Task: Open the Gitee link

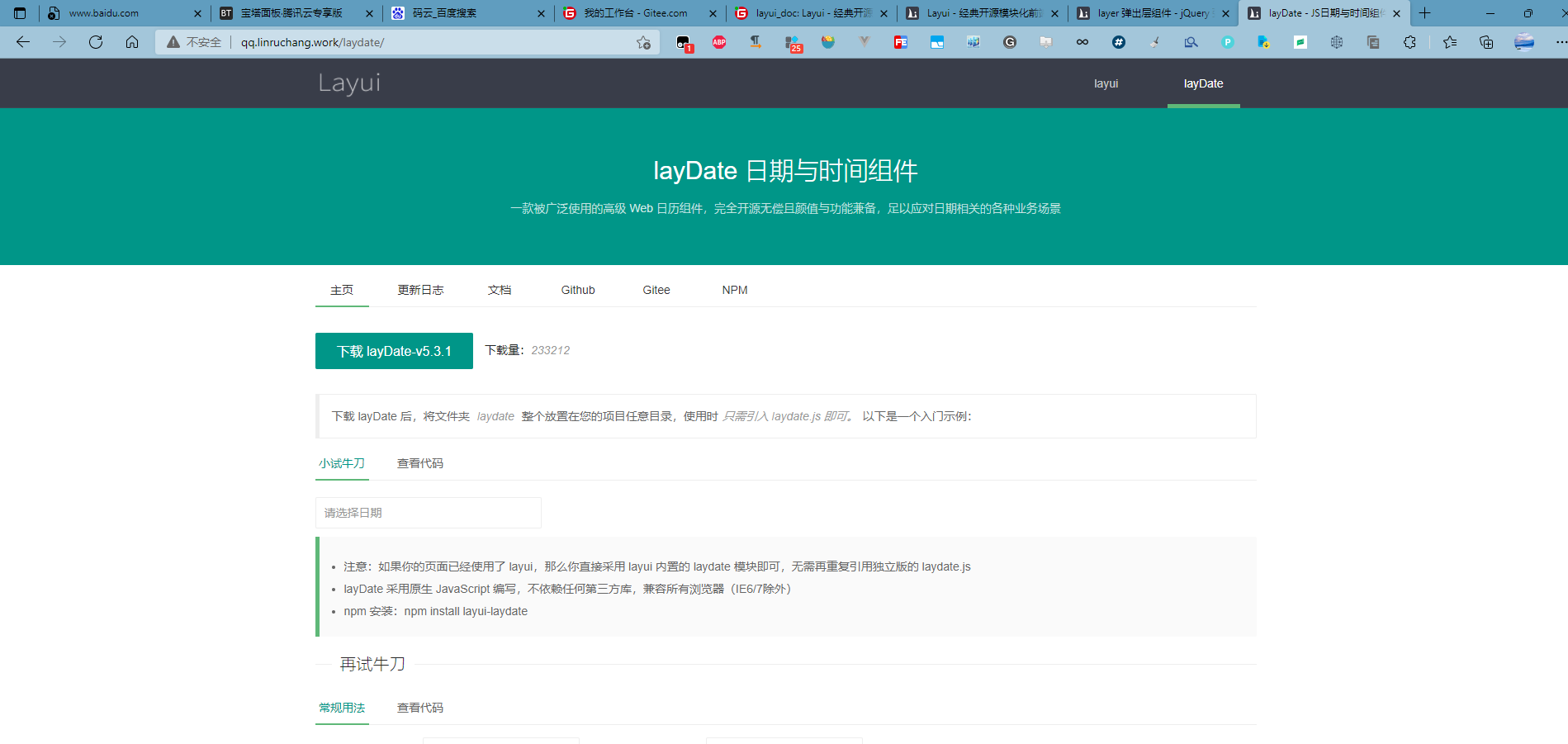Action: 656,290
